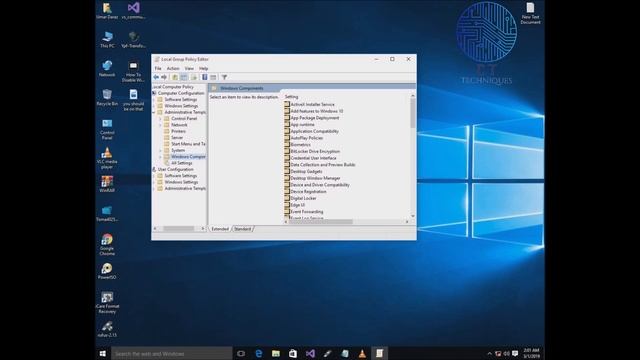This screenshot has height=360, width=640.
Task: Select the Recycle Bin desktop icon
Action: coord(107,98)
